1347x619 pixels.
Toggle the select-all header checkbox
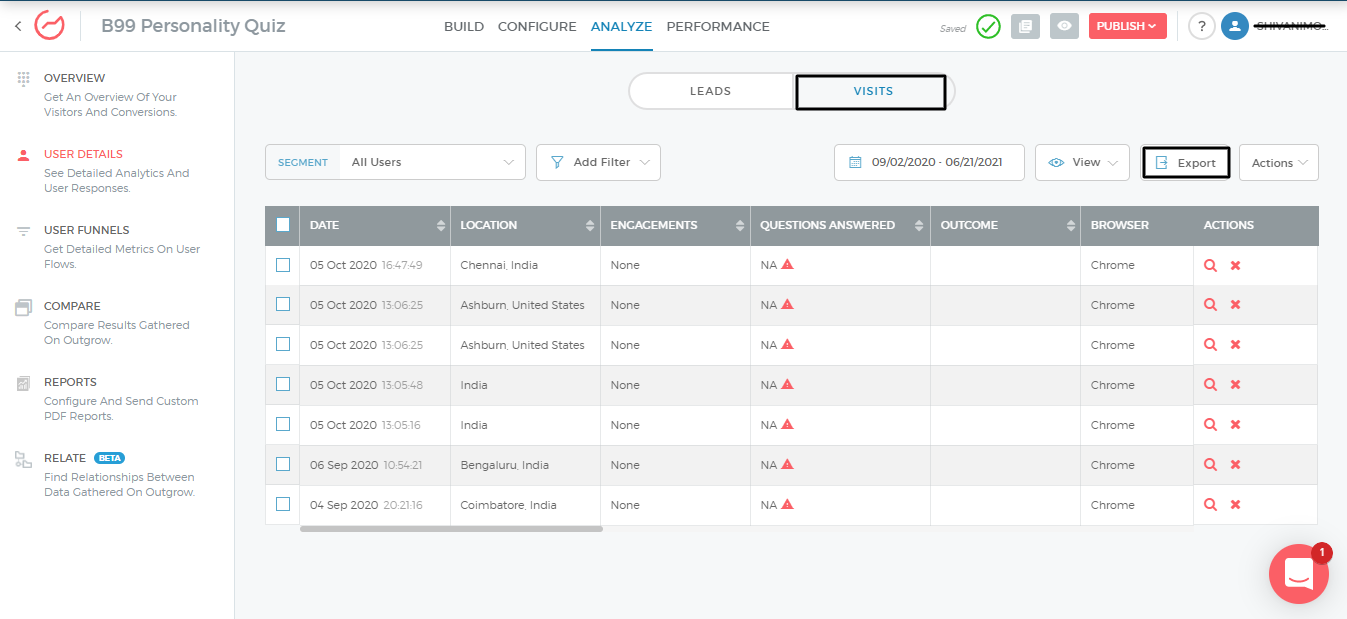pos(283,225)
